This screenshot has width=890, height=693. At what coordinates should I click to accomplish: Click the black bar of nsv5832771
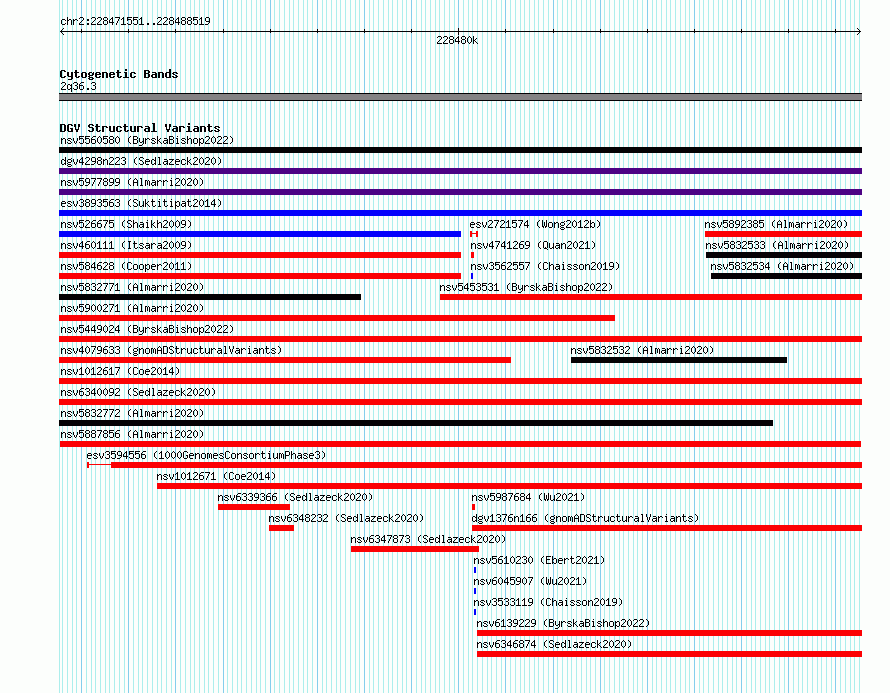(x=210, y=297)
